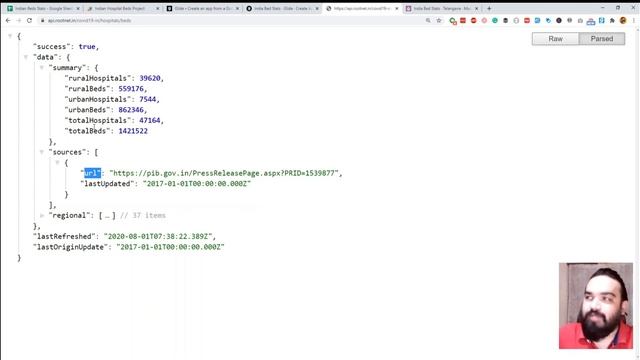Click the ruralBeds value 559176
640x360 pixels.
(x=131, y=89)
